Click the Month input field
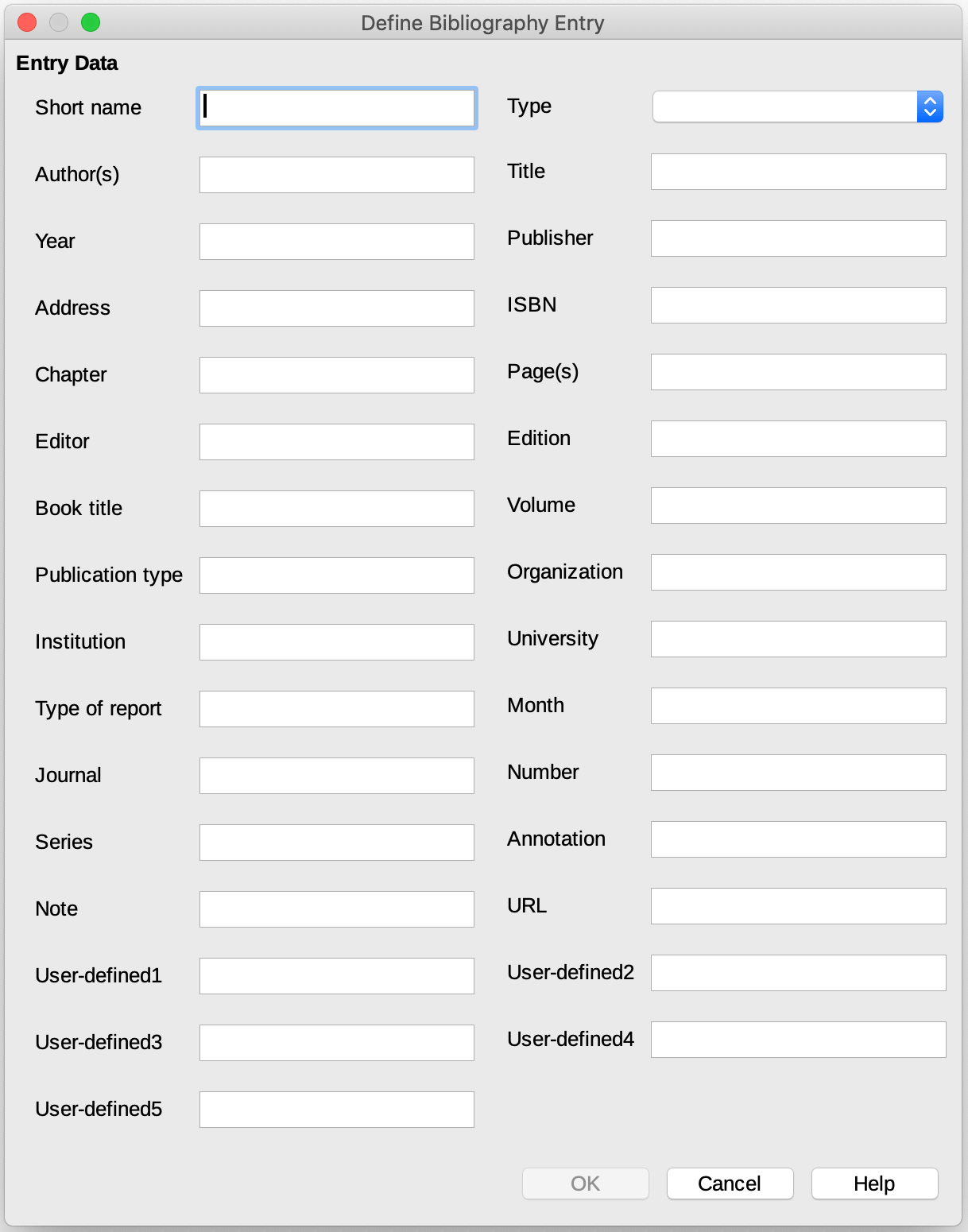Viewport: 968px width, 1232px height. pyautogui.click(x=798, y=705)
